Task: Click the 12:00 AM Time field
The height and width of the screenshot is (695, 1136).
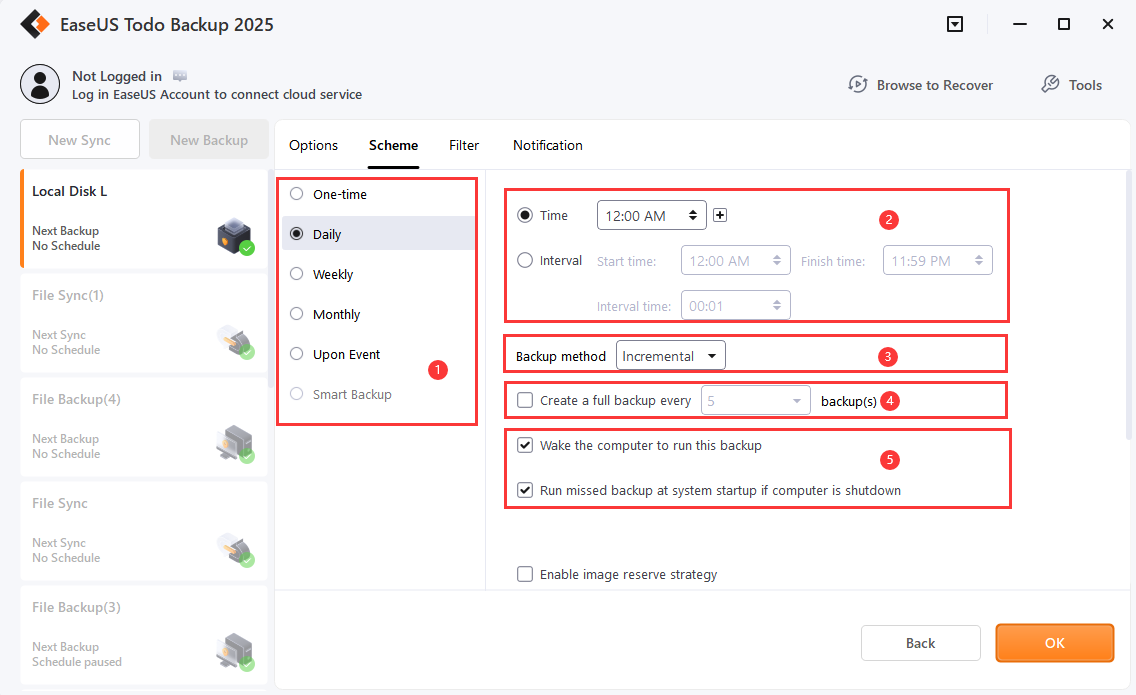Action: (x=651, y=215)
